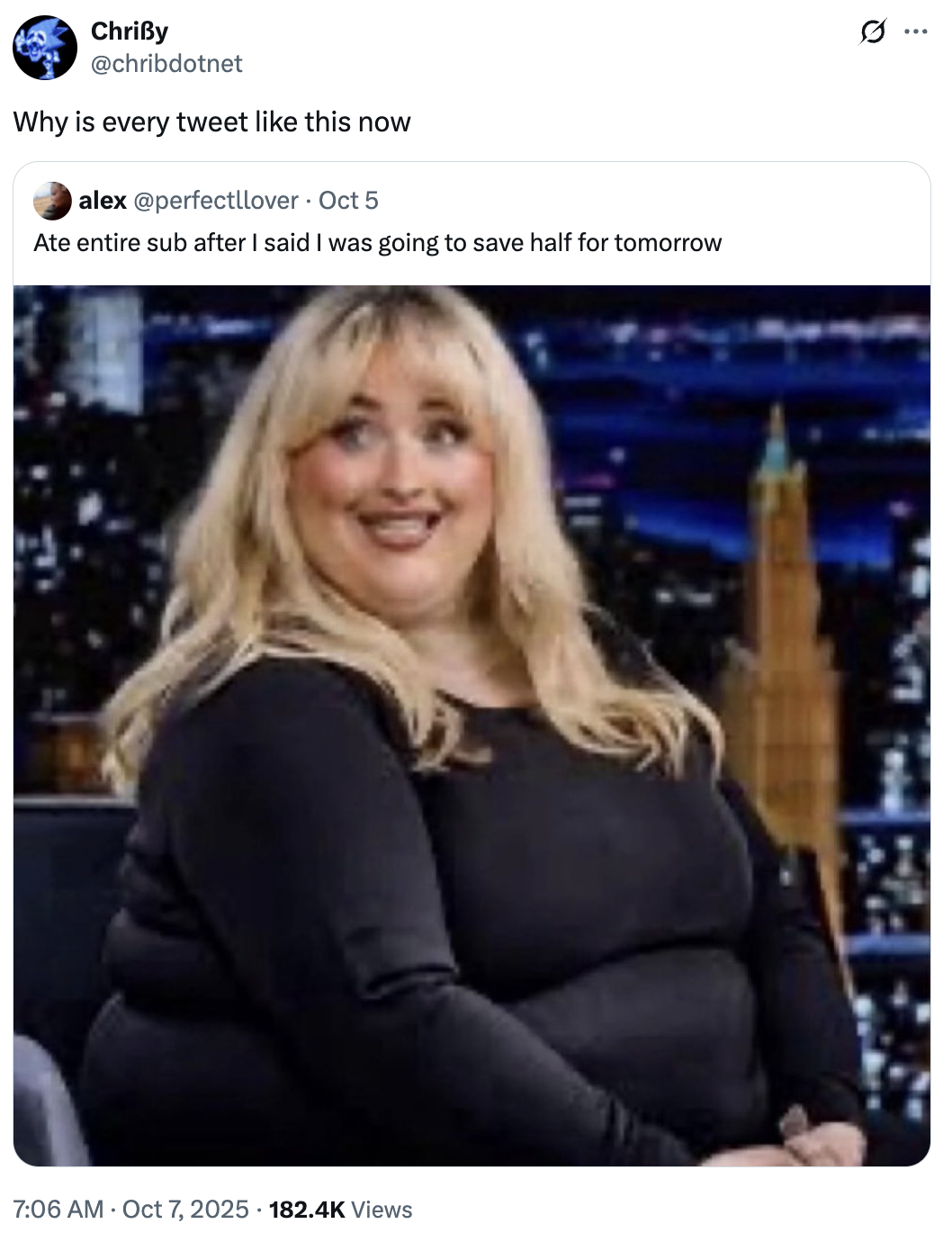Click the Oct 5 quoted tweet date

pos(348,201)
